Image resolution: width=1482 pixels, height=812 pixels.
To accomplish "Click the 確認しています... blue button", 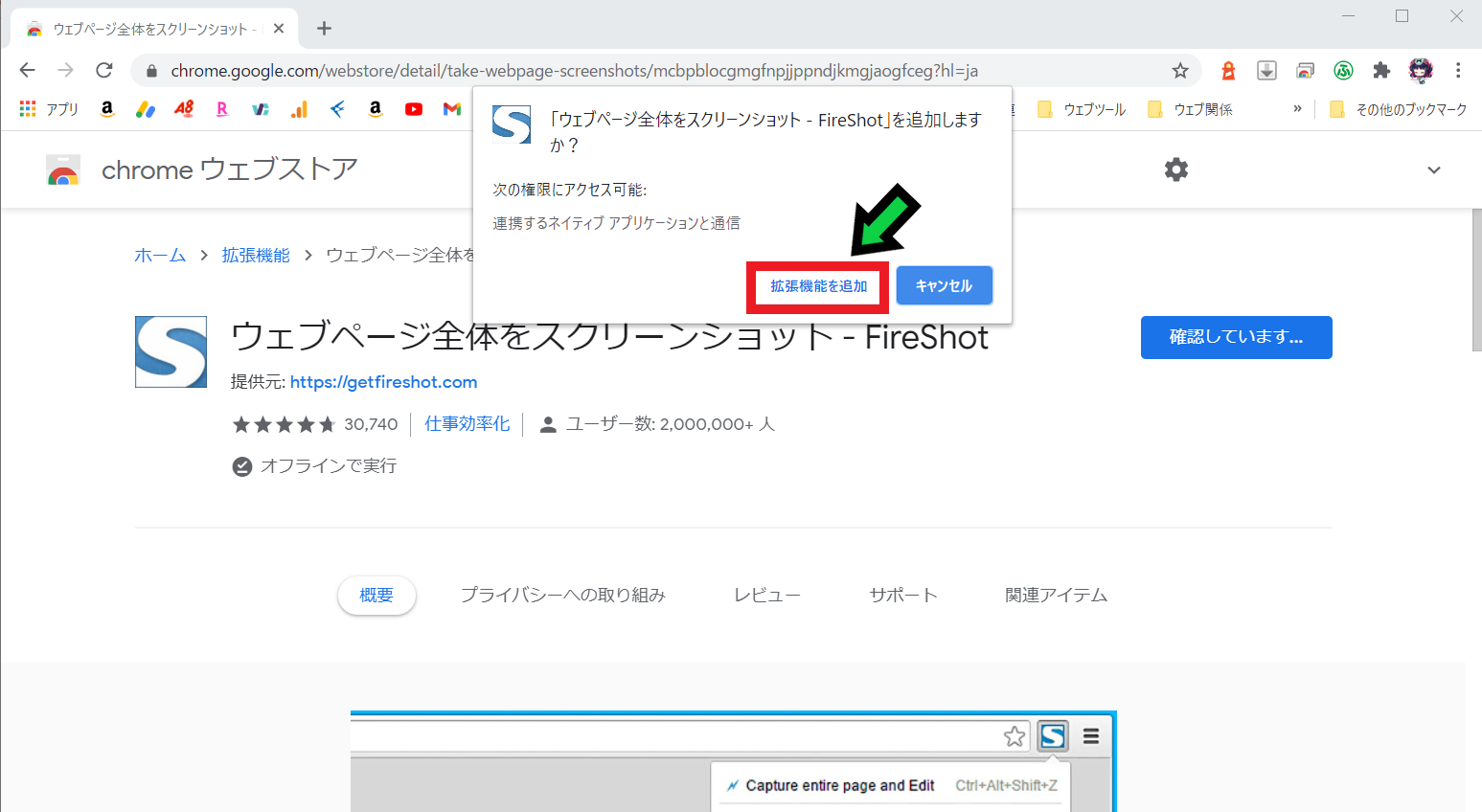I will tap(1236, 337).
